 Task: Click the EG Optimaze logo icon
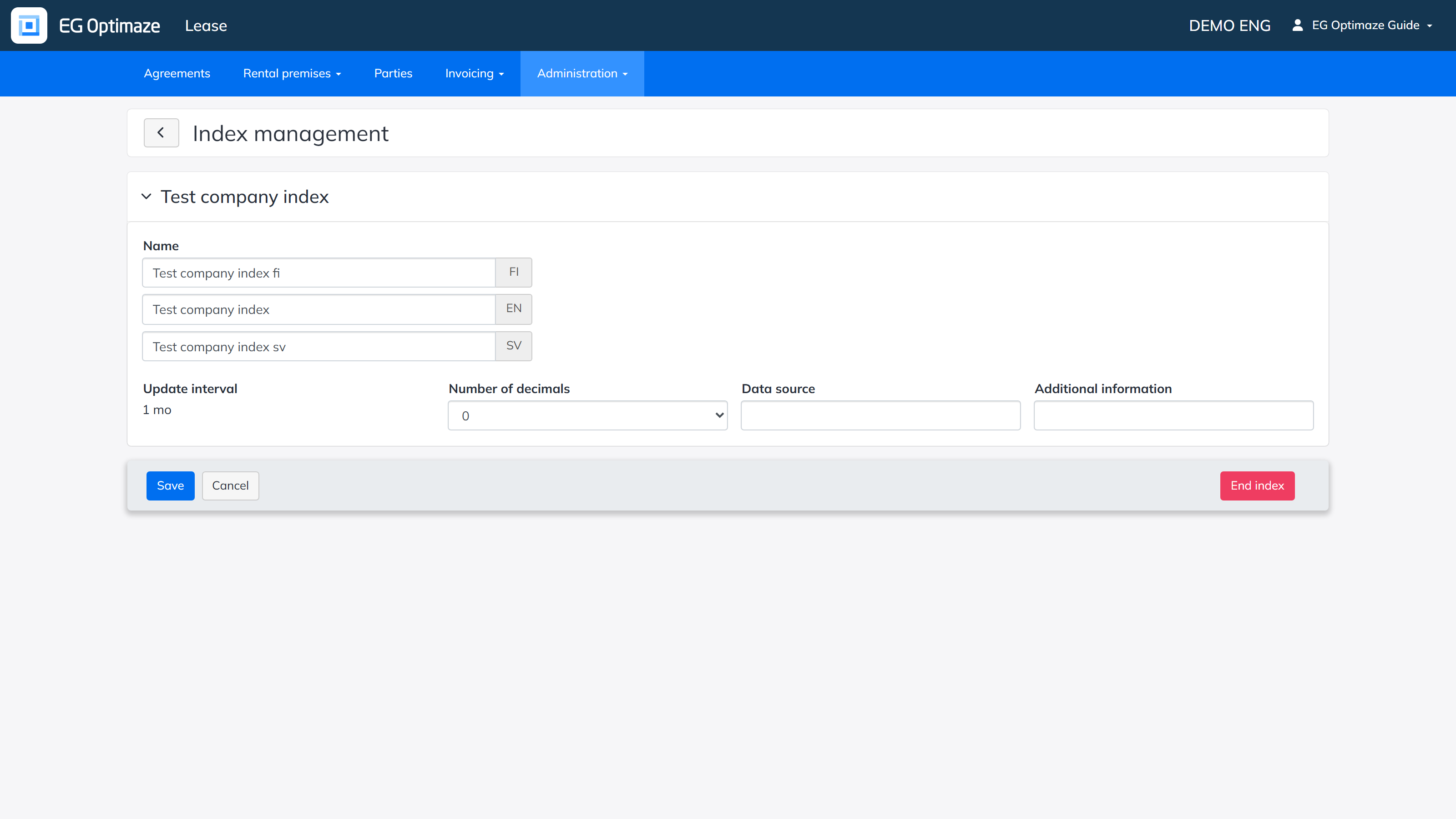click(29, 25)
